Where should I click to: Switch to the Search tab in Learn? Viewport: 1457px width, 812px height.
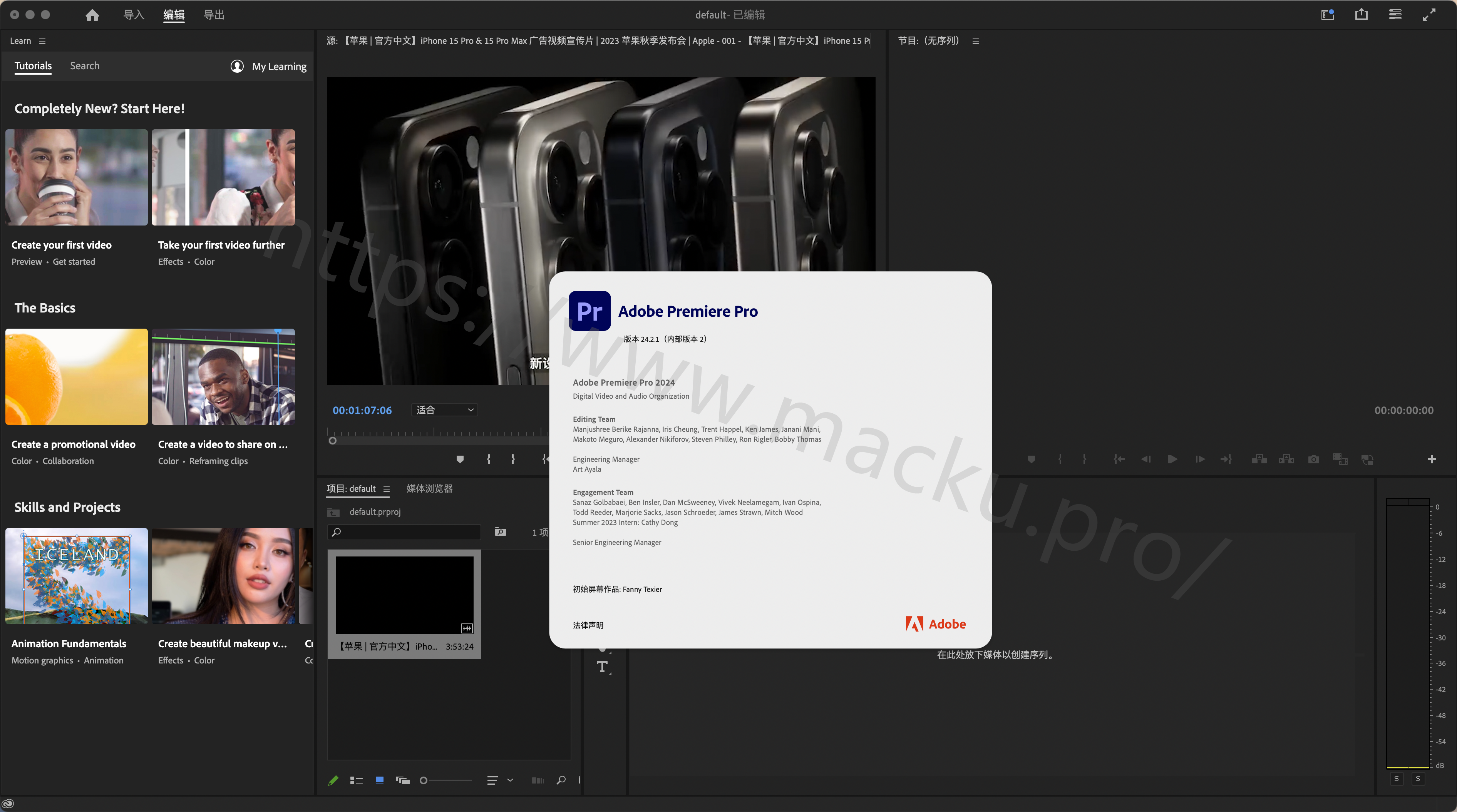click(x=85, y=65)
